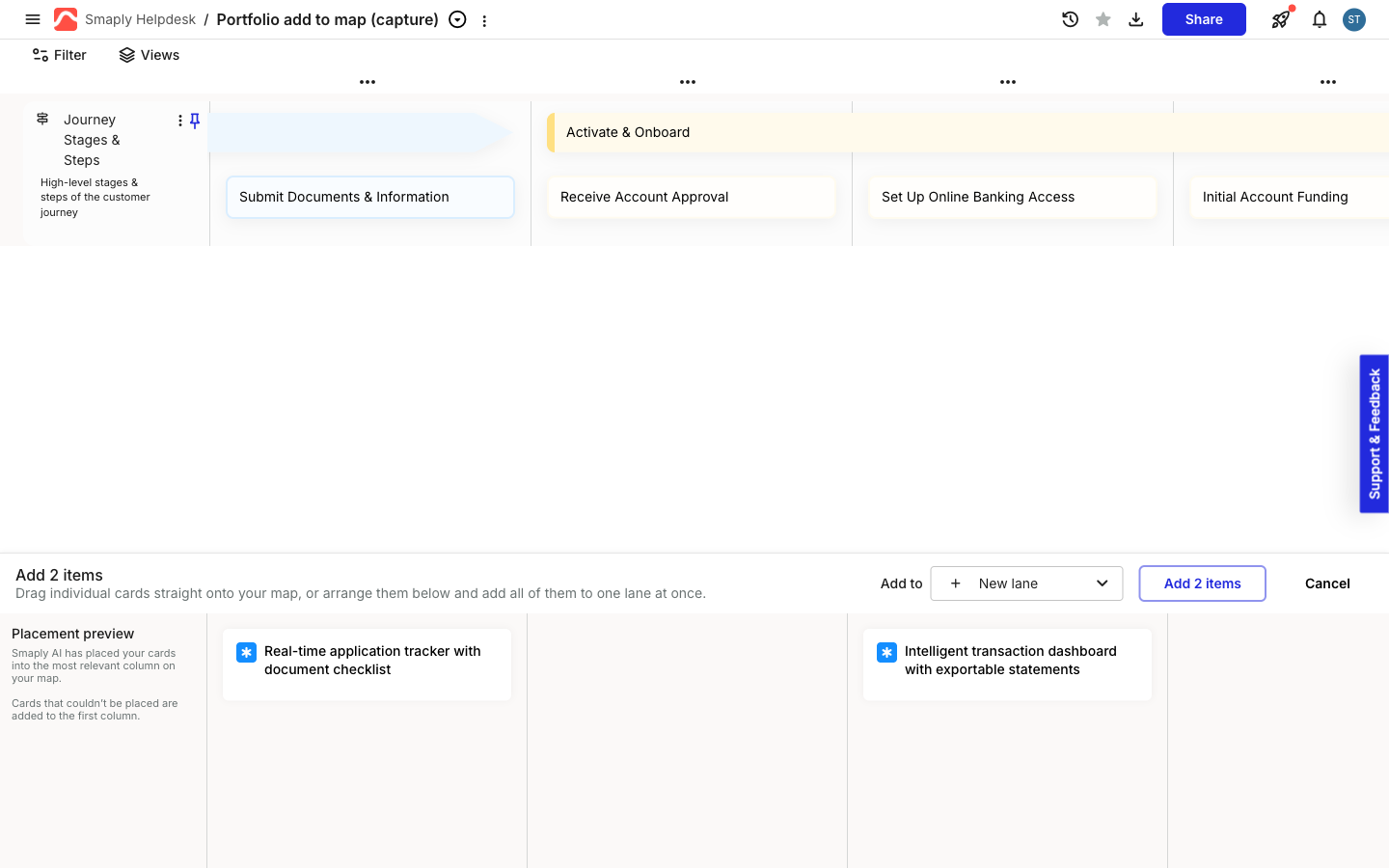Viewport: 1389px width, 868px height.
Task: Click the download export icon
Action: [1135, 19]
